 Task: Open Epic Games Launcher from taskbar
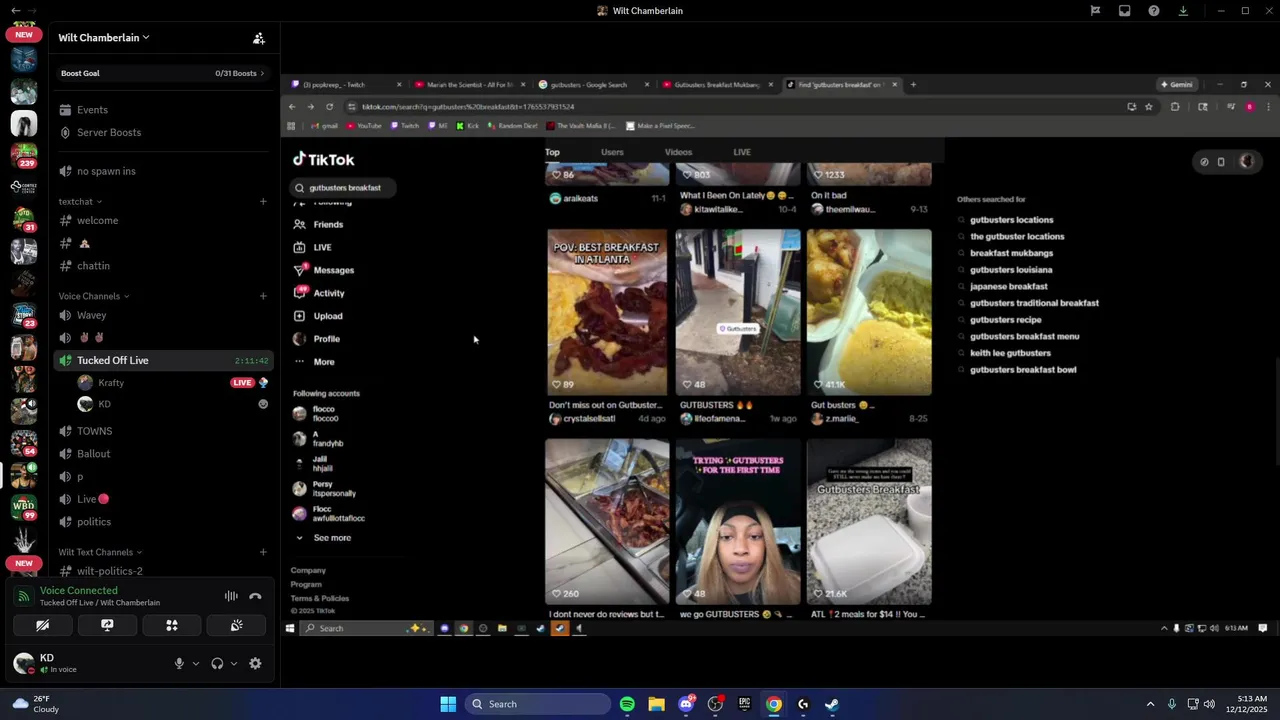tap(744, 704)
